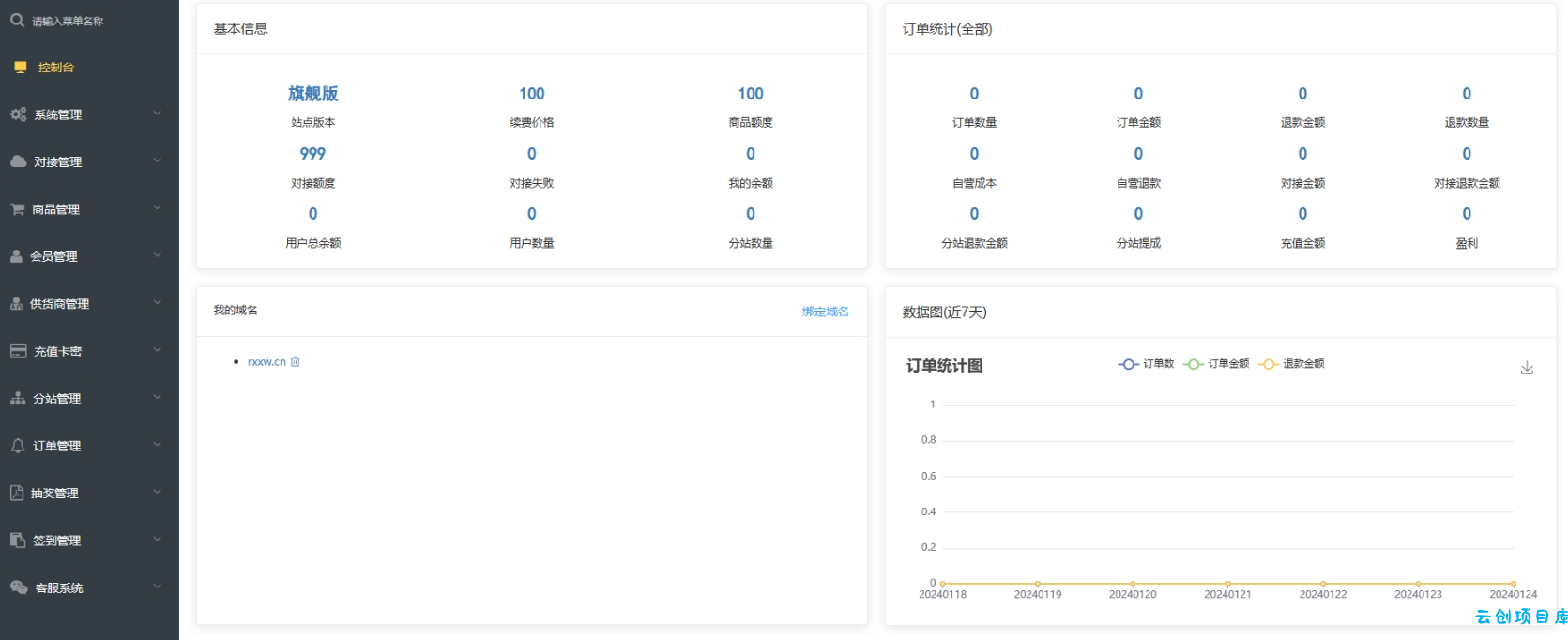Click the 对接管理 cloud icon

click(19, 161)
